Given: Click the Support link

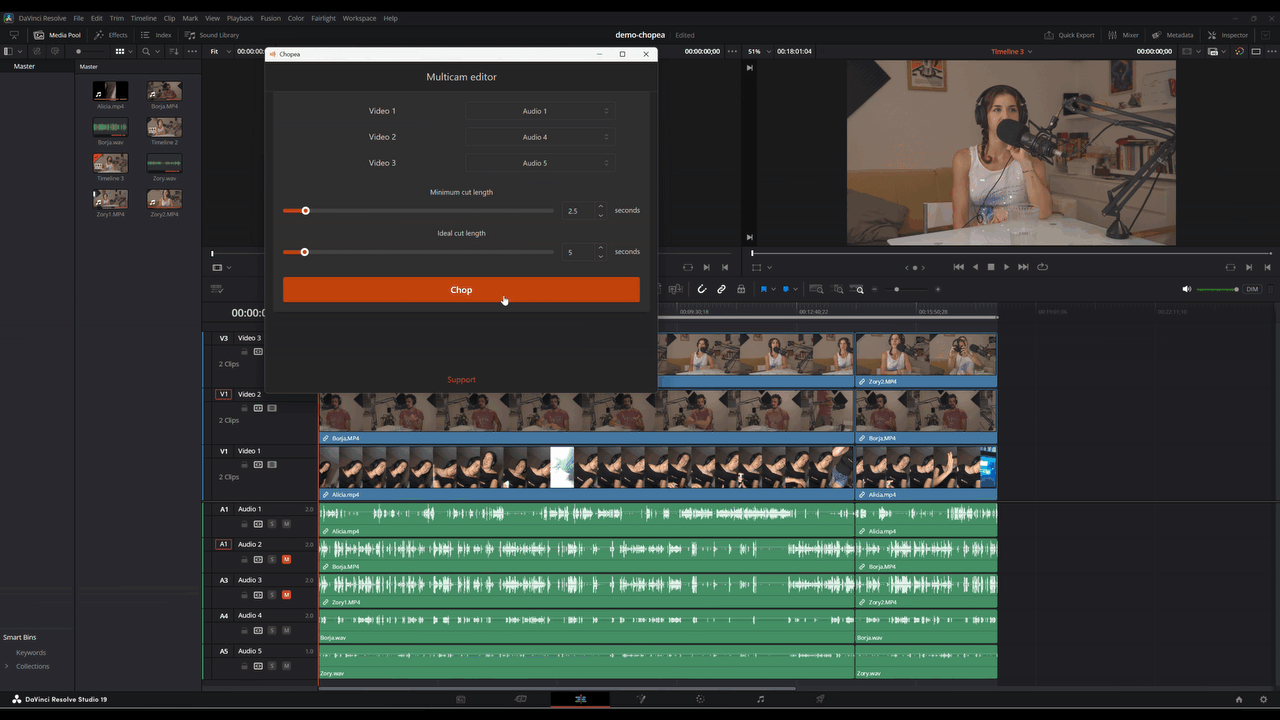Looking at the screenshot, I should pyautogui.click(x=461, y=380).
